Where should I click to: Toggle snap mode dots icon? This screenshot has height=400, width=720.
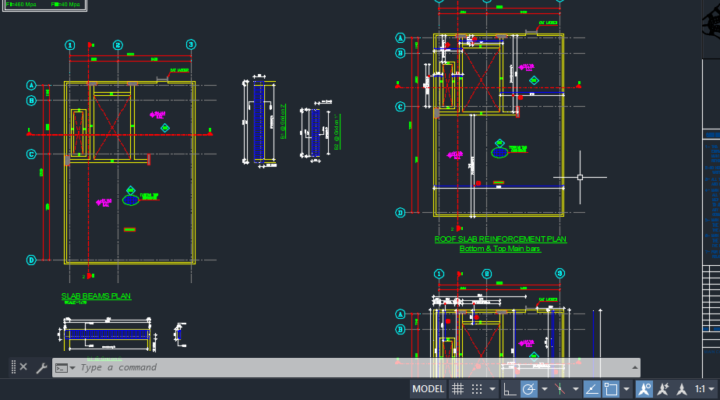[477, 389]
